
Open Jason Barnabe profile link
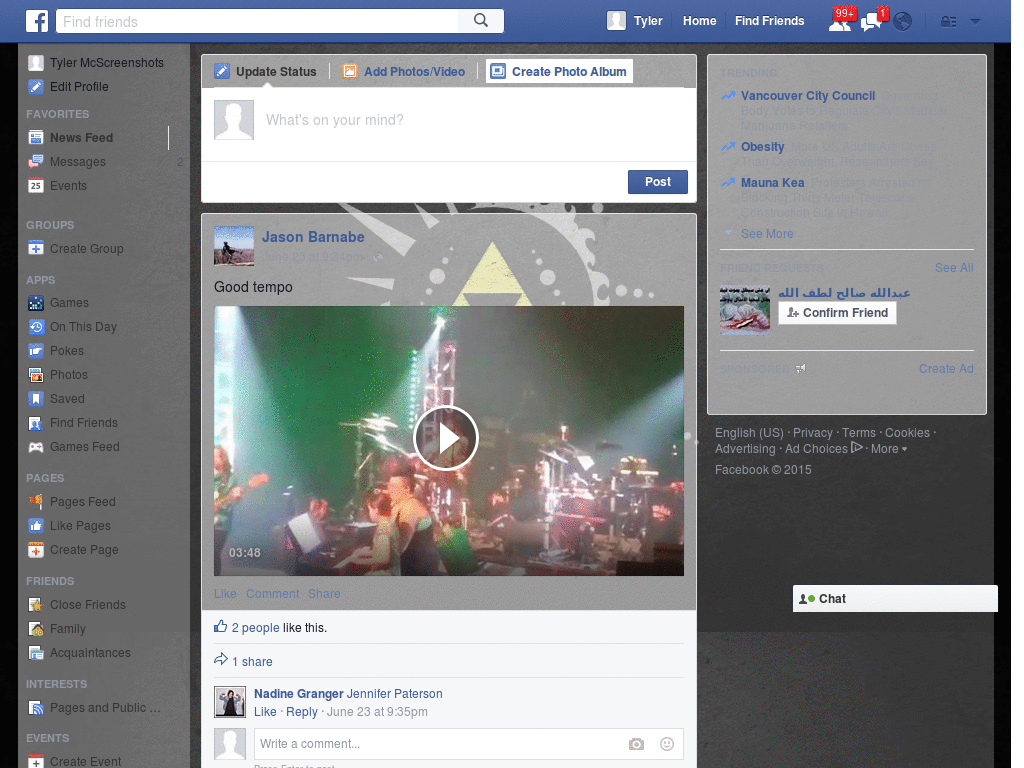coord(313,237)
